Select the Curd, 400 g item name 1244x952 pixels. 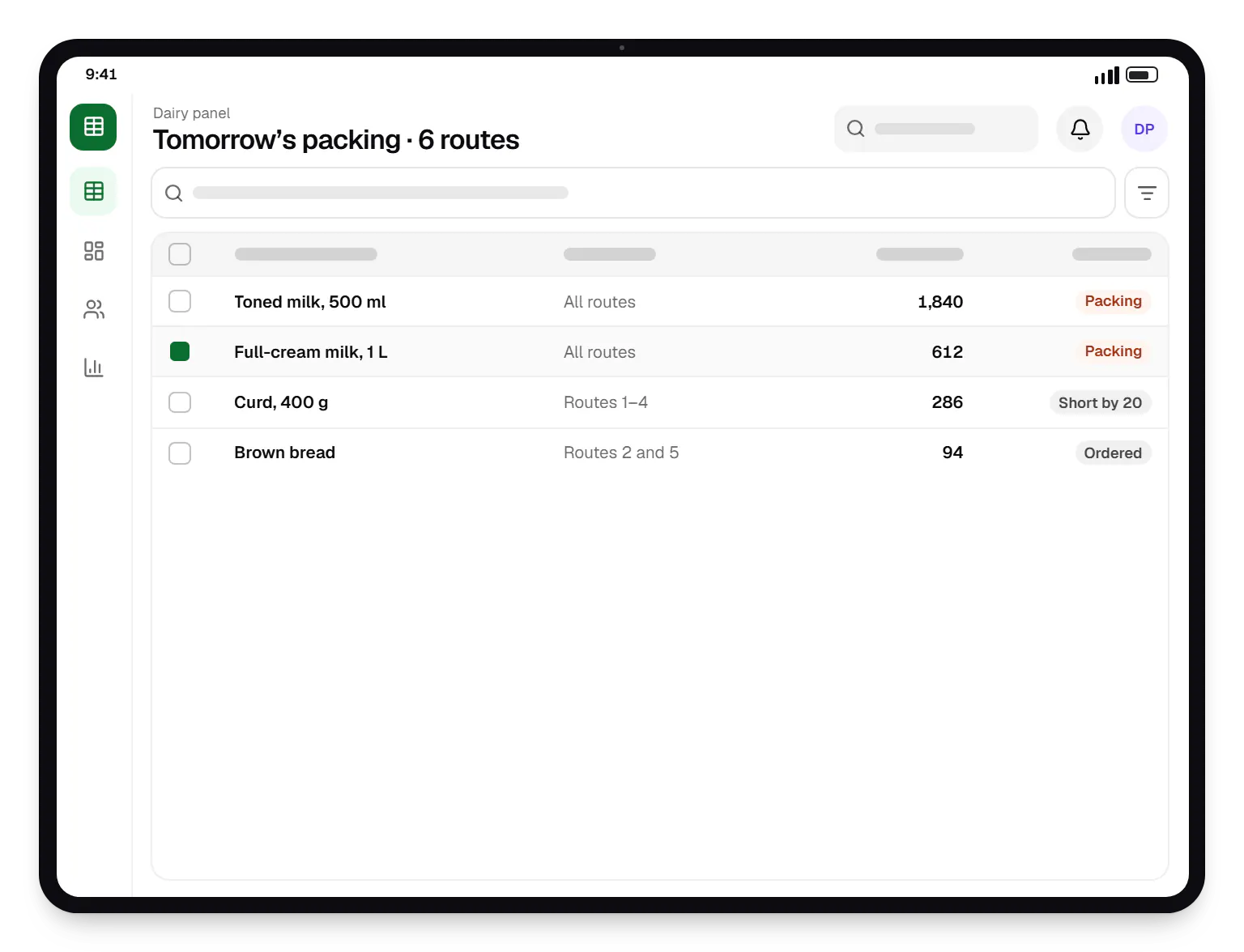click(x=281, y=402)
